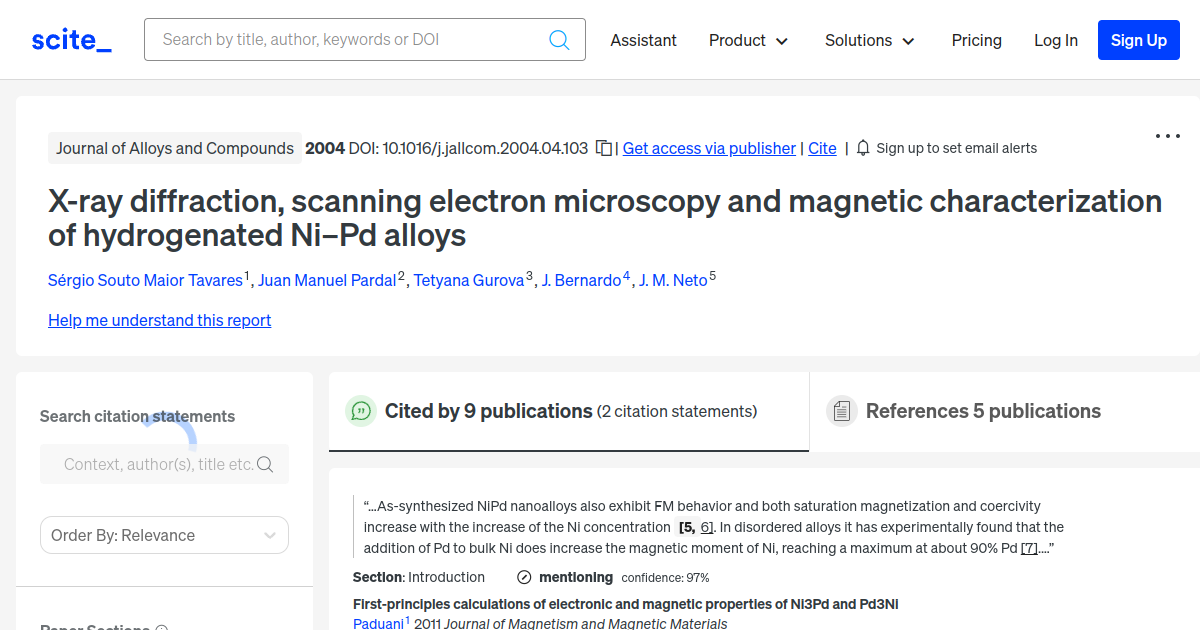Open the Assistant menu item

(643, 40)
